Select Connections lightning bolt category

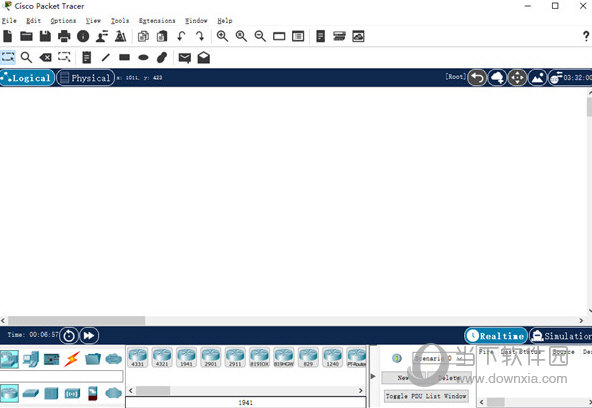72,359
